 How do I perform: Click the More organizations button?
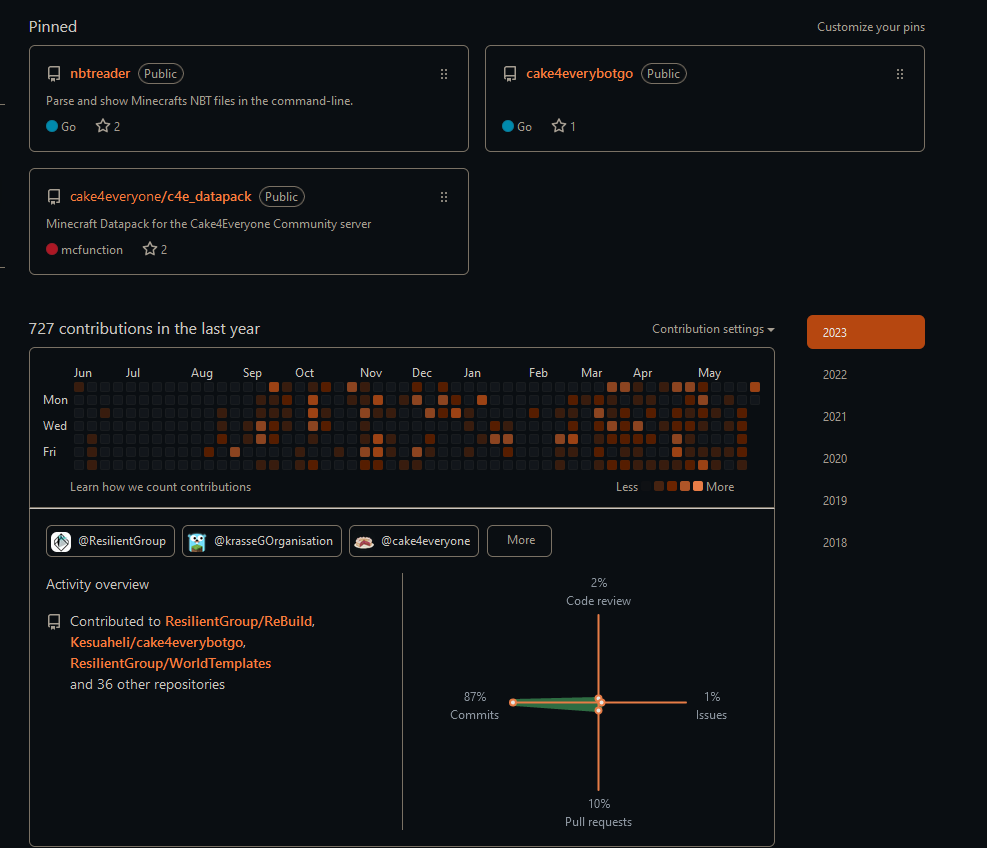tap(519, 540)
